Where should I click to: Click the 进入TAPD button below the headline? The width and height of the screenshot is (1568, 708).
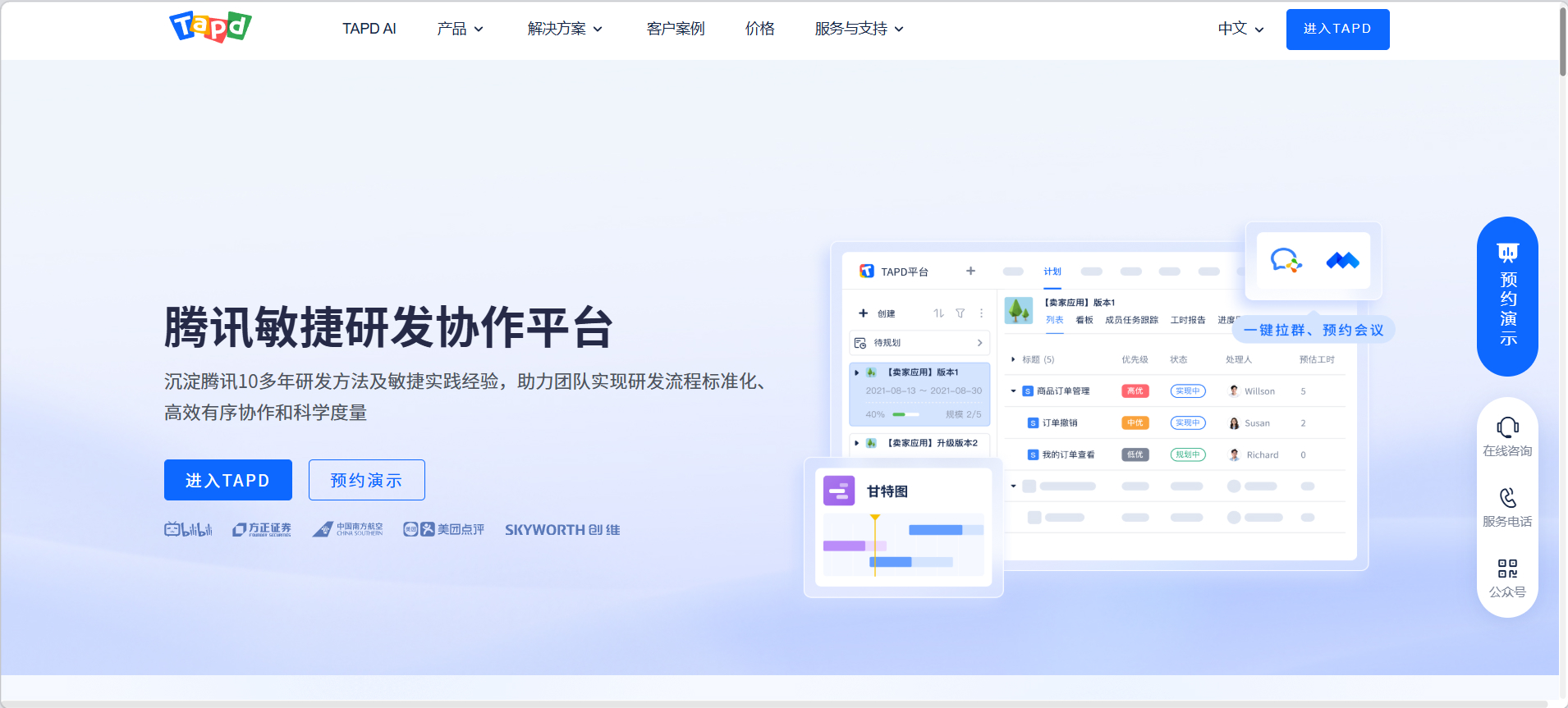coord(228,480)
